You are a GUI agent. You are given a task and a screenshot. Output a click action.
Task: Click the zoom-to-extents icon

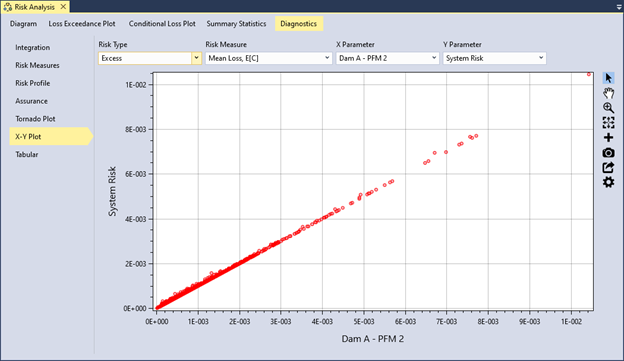608,123
